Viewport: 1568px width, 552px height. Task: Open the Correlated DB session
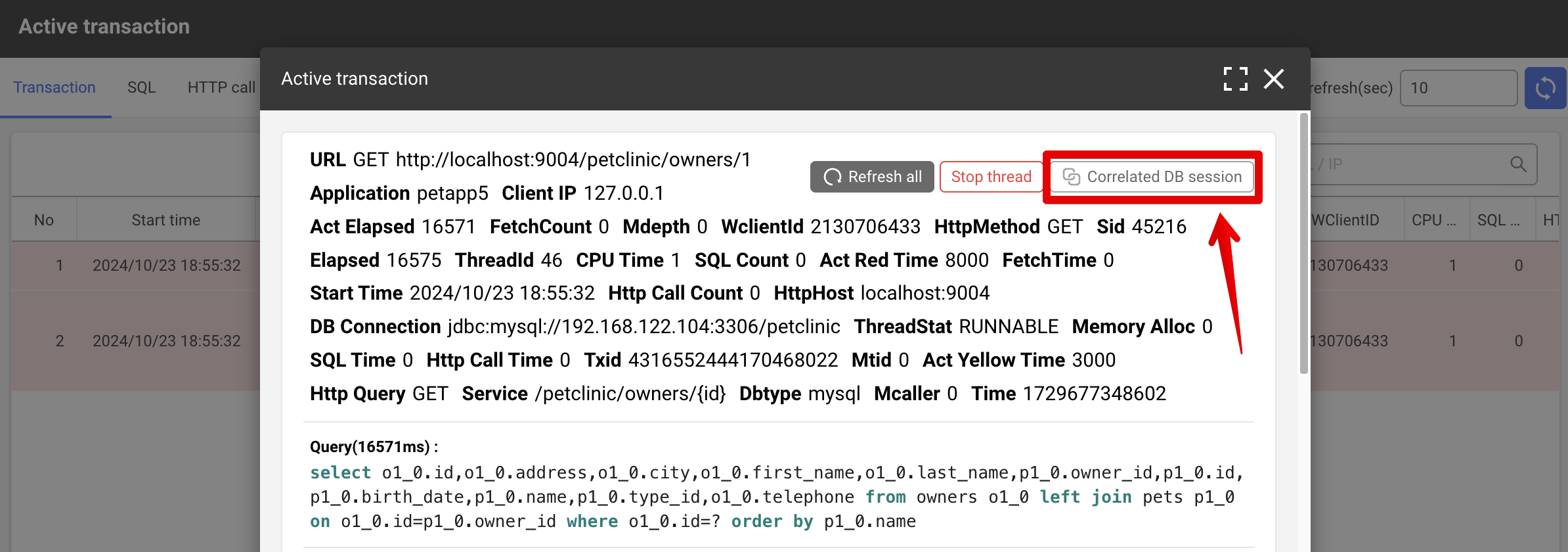tap(1152, 177)
